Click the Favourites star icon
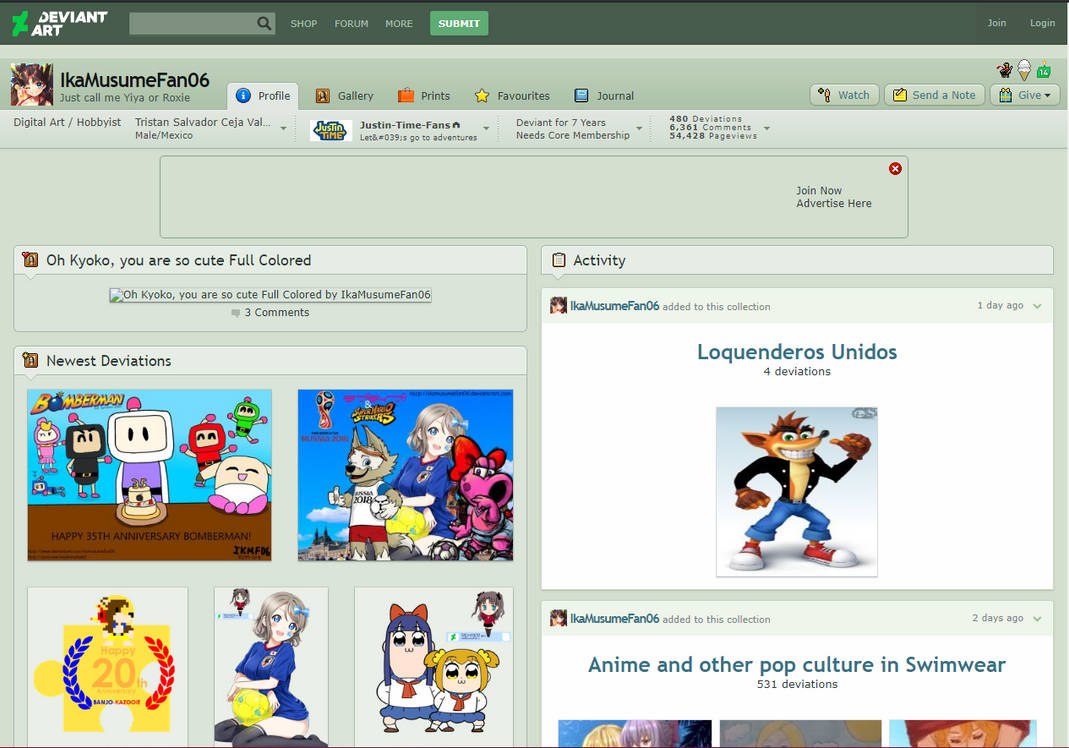1069x748 pixels. (482, 95)
